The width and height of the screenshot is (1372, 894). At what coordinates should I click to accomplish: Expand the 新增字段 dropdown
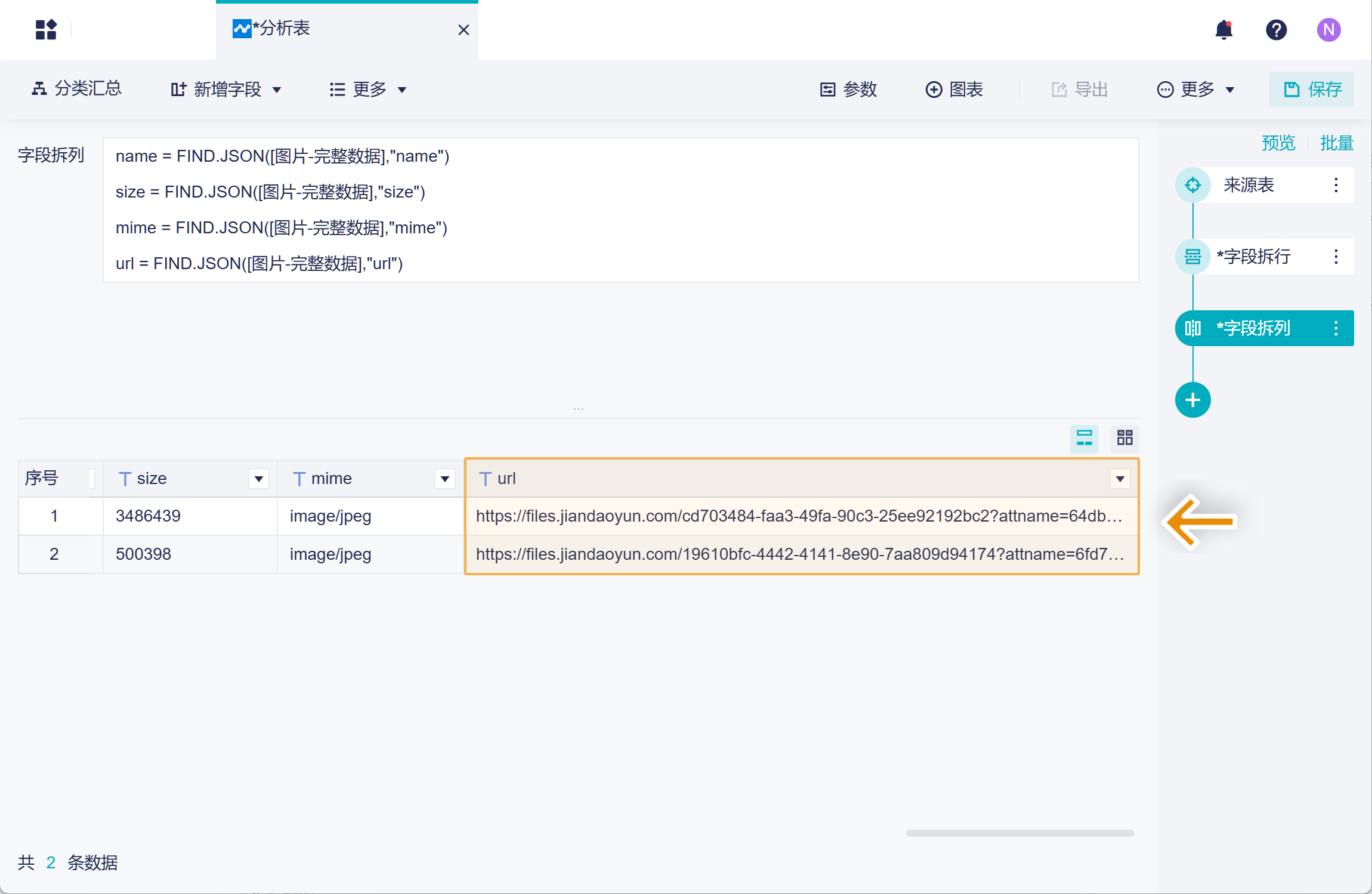point(226,90)
